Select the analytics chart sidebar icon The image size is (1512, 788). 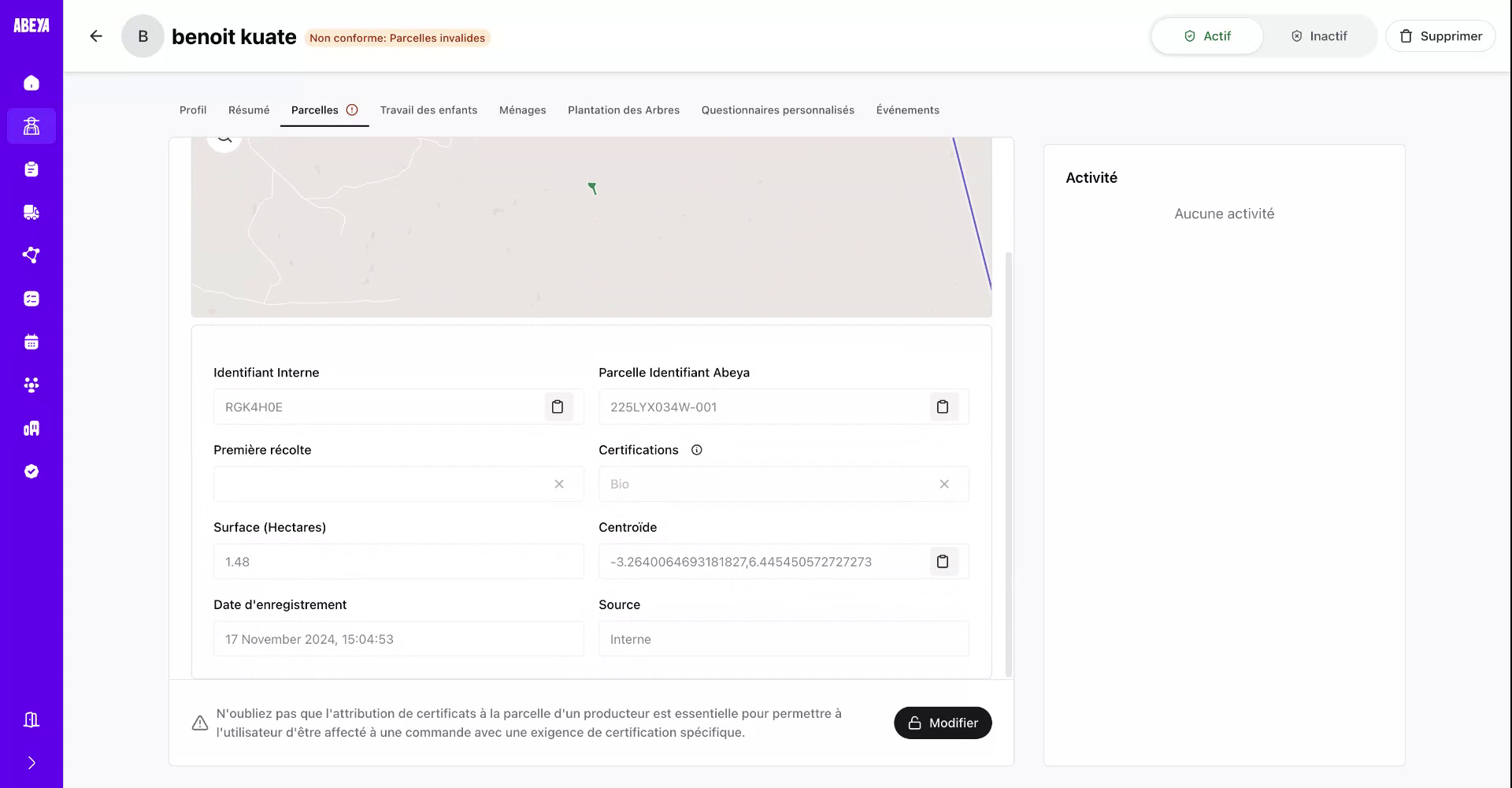[x=31, y=428]
